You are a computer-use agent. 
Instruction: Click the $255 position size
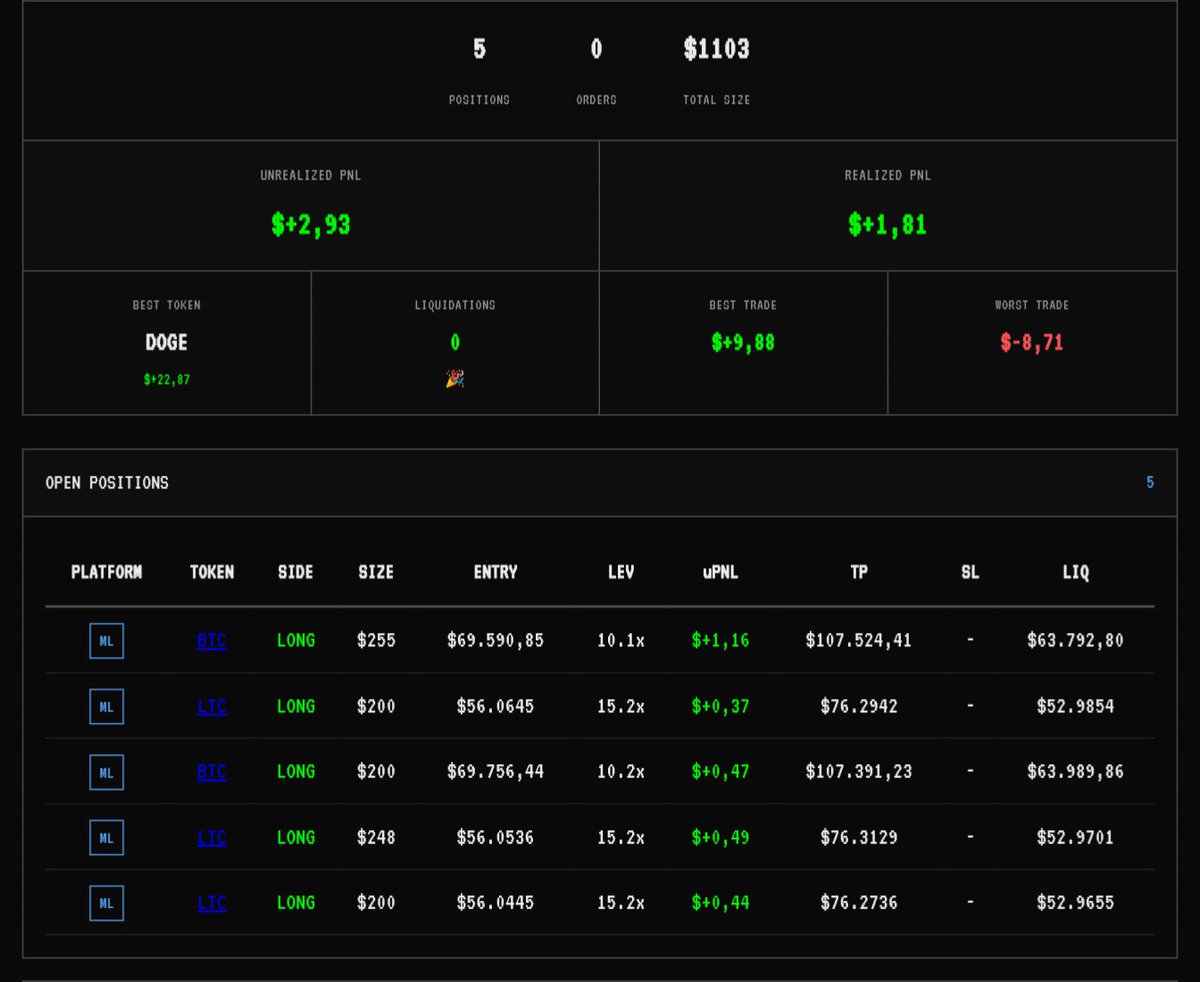[x=376, y=641]
